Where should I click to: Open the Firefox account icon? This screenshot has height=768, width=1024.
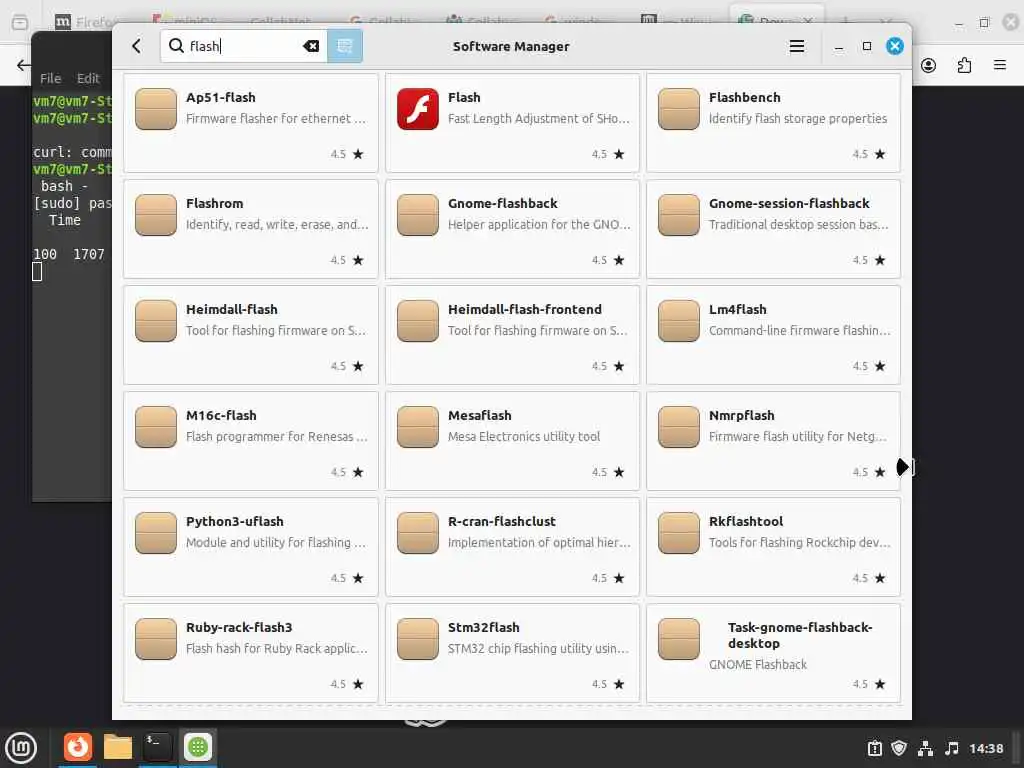[928, 65]
